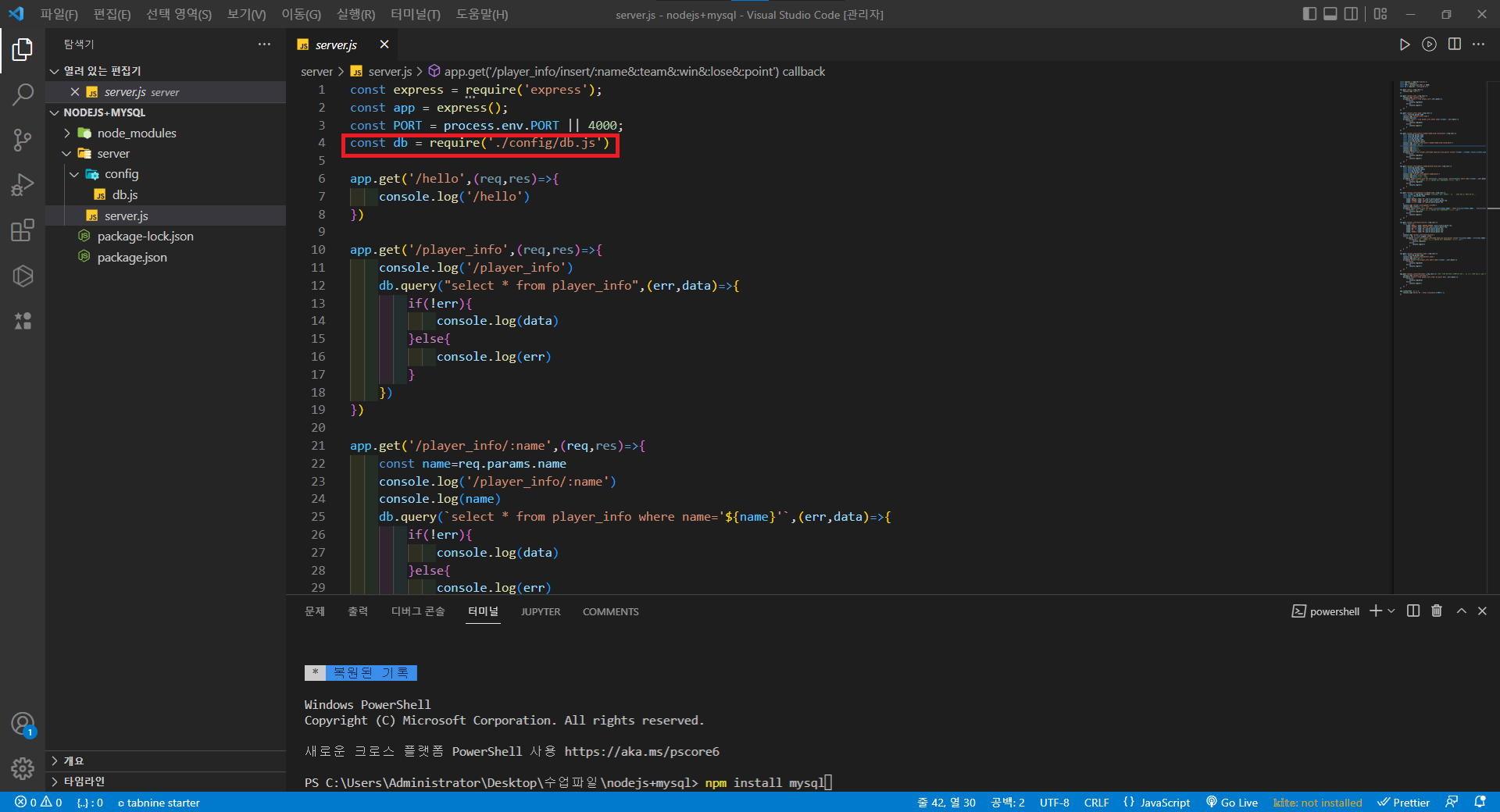
Task: Open the View menu
Action: pos(247,14)
